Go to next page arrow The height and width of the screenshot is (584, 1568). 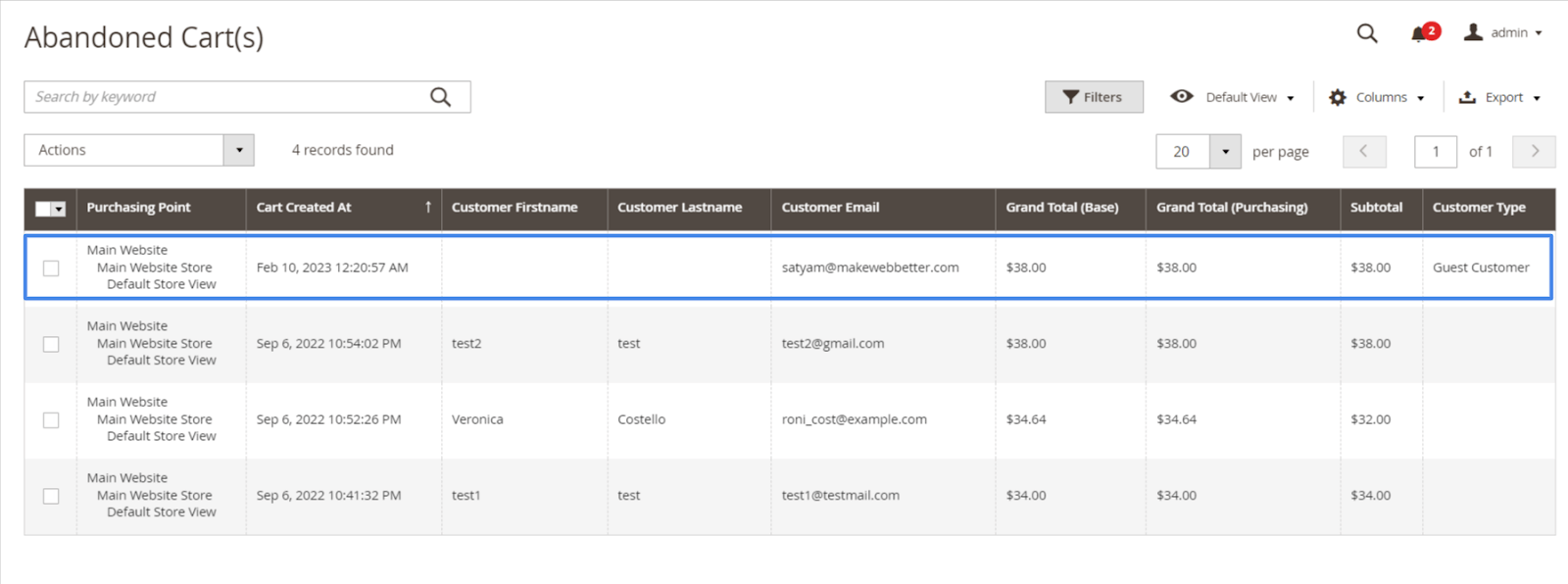[1534, 151]
